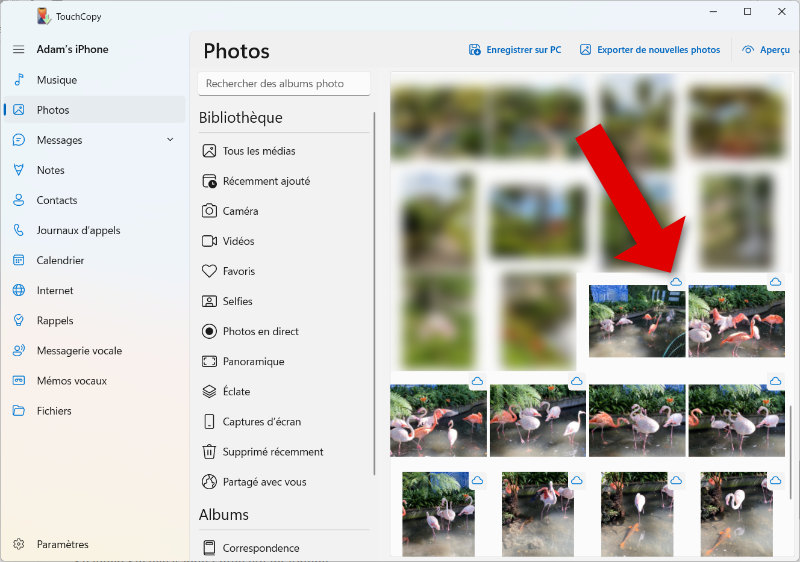Click the Partagé avec vous icon
800x562 pixels.
click(x=209, y=482)
